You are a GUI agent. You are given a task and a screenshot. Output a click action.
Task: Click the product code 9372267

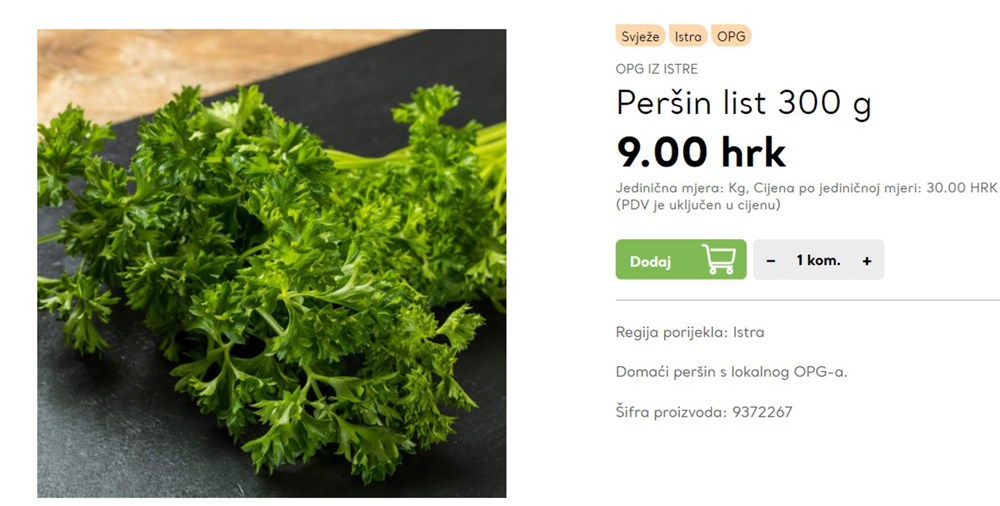tap(762, 412)
